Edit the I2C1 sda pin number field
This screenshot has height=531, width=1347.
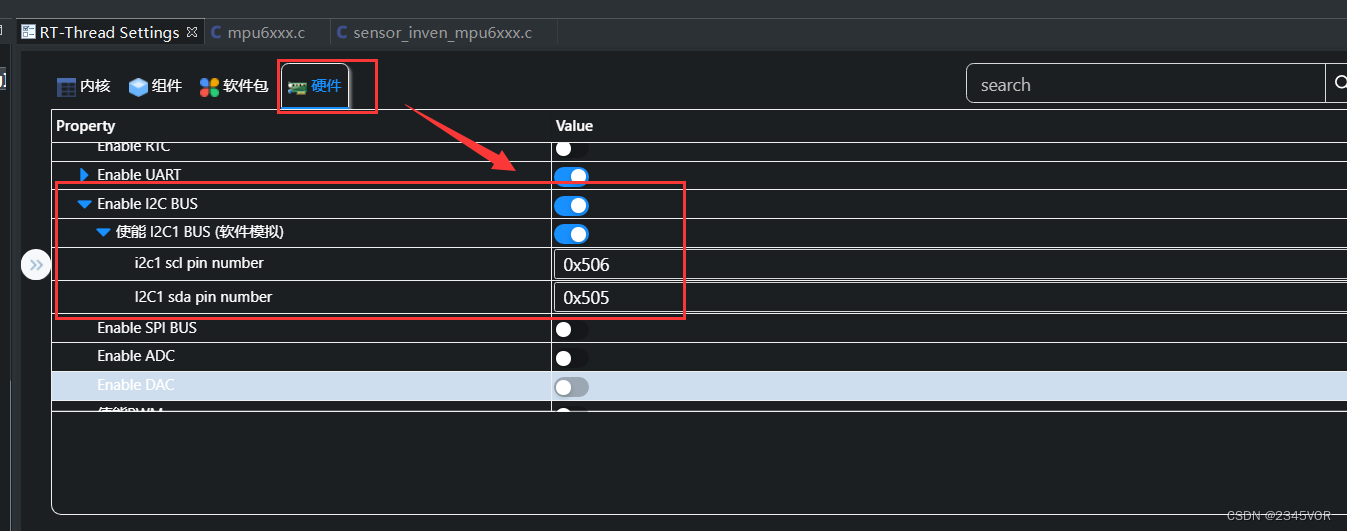(950, 297)
